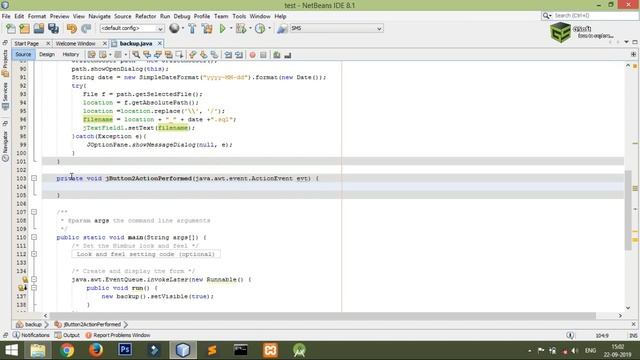Click the Save All toolbar icon
This screenshot has height=360, width=640.
point(53,29)
